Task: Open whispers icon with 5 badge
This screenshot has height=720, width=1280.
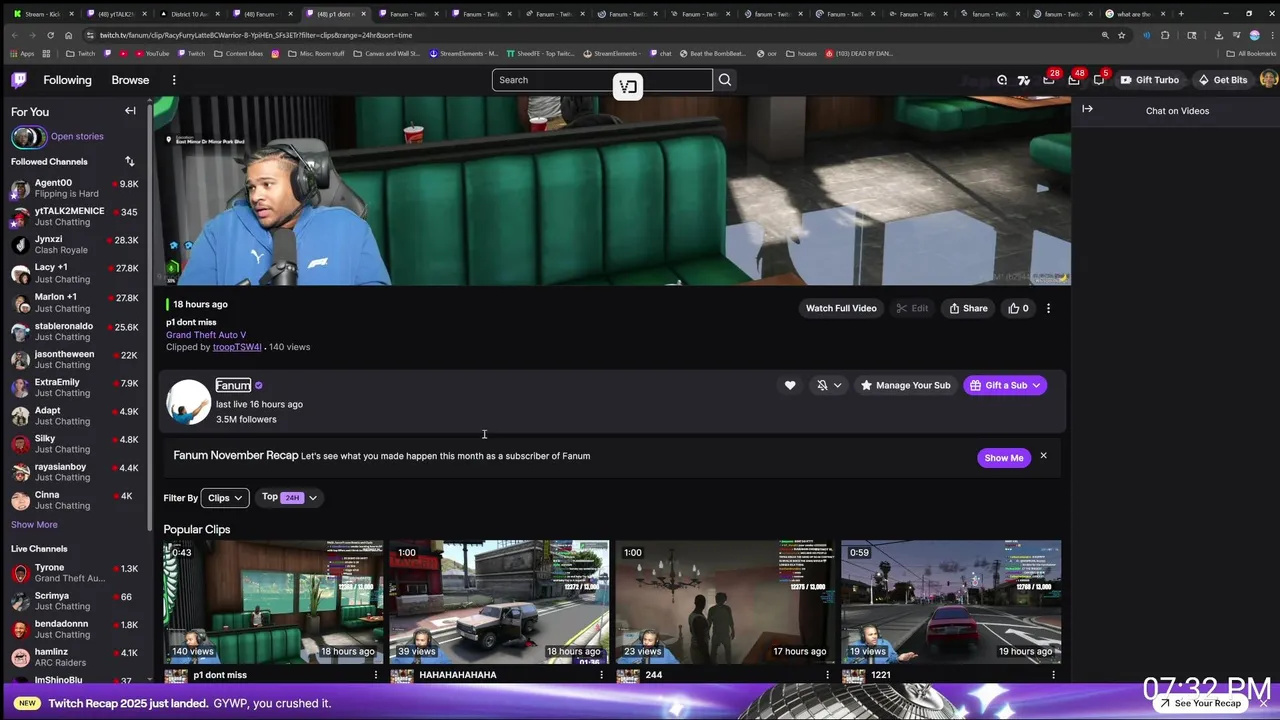Action: (1099, 79)
